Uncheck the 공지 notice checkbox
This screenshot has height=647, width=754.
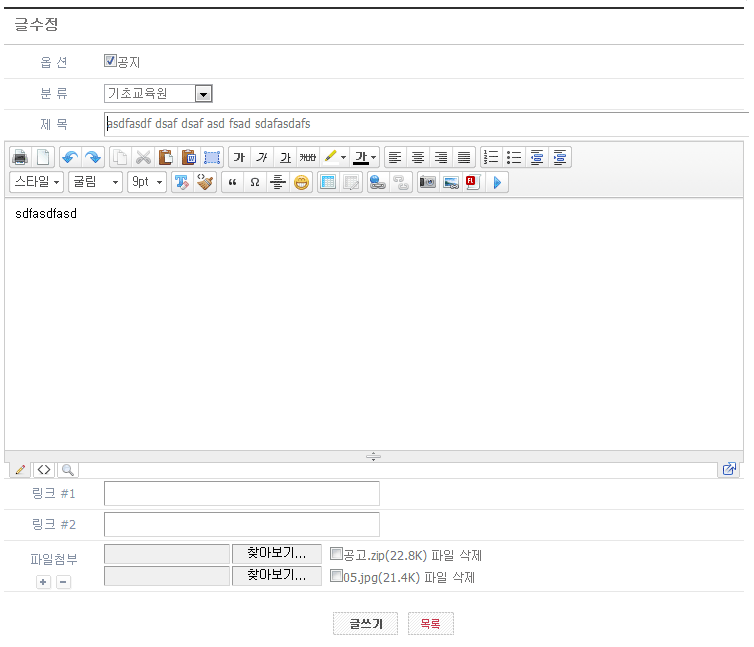click(x=111, y=61)
